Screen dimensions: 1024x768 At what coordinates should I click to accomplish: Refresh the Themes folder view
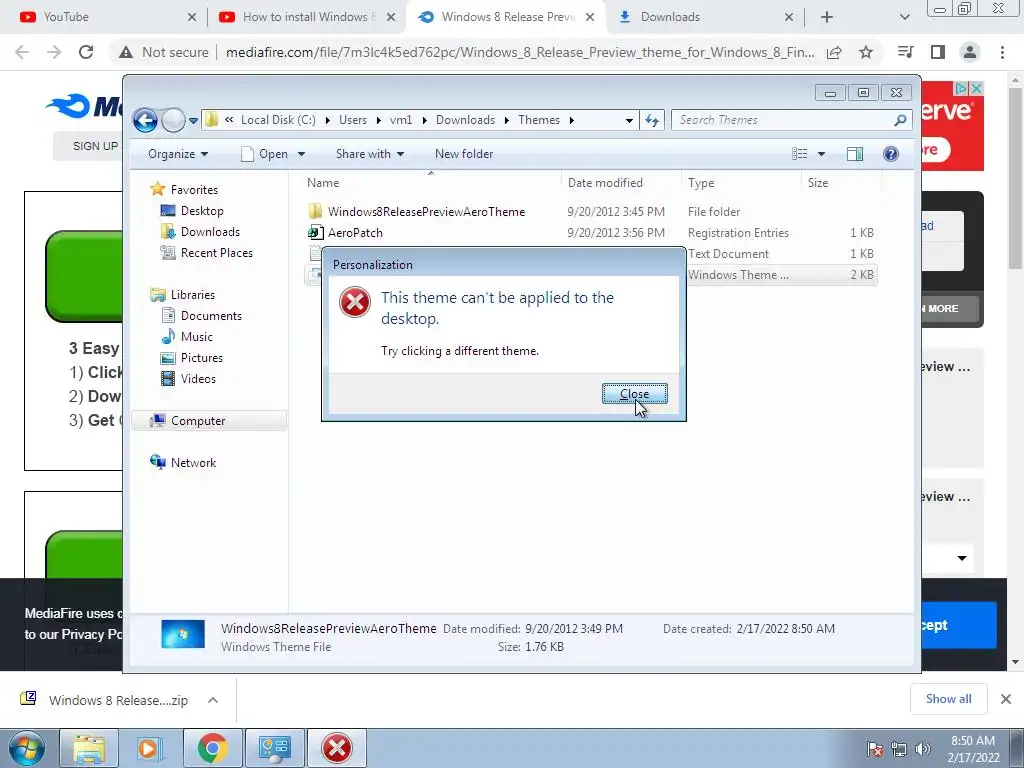point(652,120)
